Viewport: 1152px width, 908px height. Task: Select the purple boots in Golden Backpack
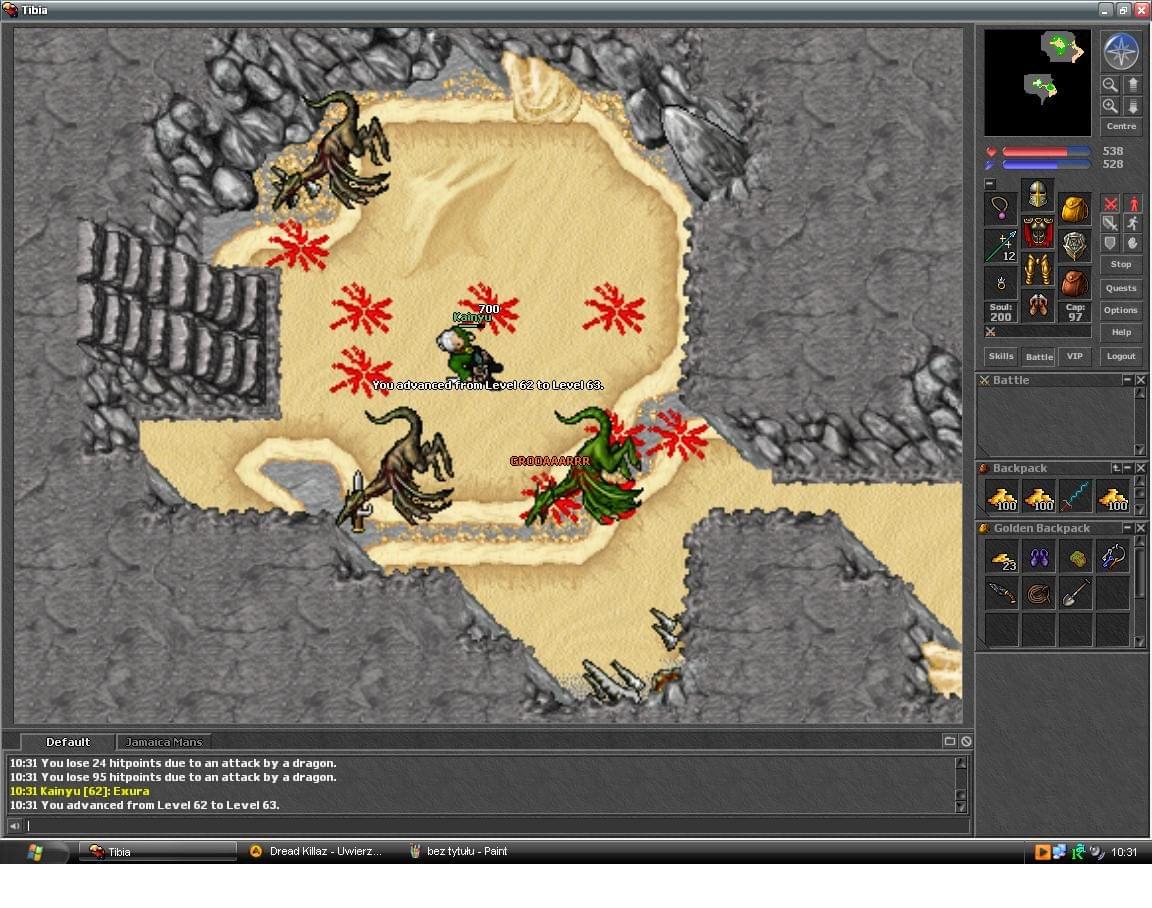coord(1039,558)
